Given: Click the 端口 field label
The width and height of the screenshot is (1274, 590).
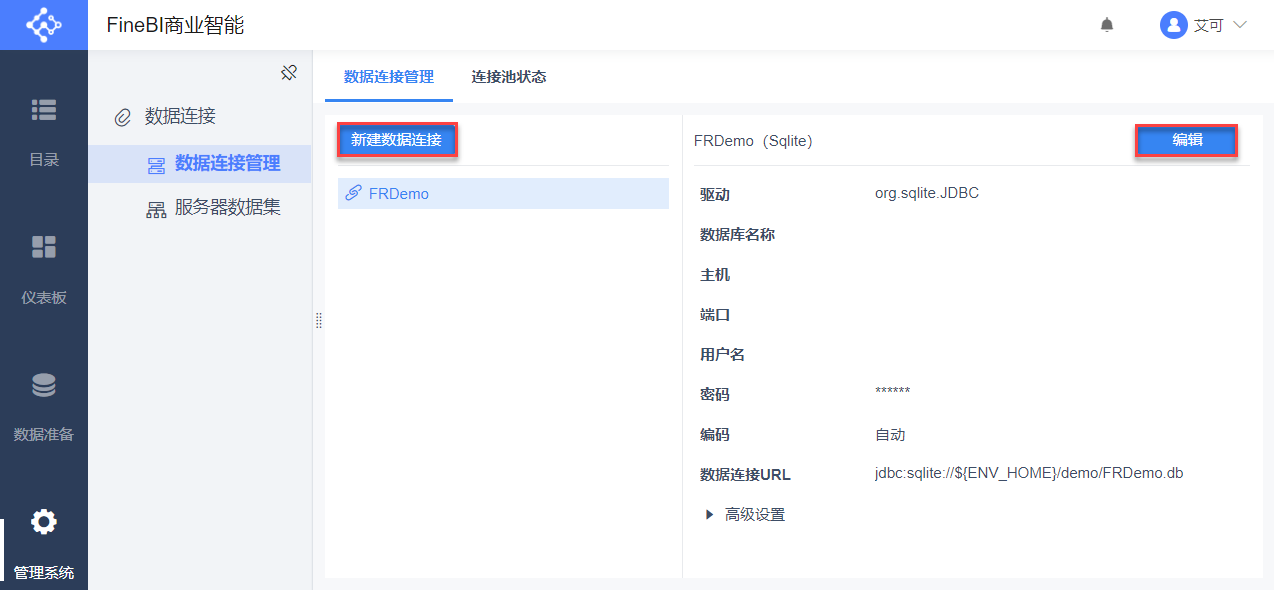Looking at the screenshot, I should pos(715,315).
